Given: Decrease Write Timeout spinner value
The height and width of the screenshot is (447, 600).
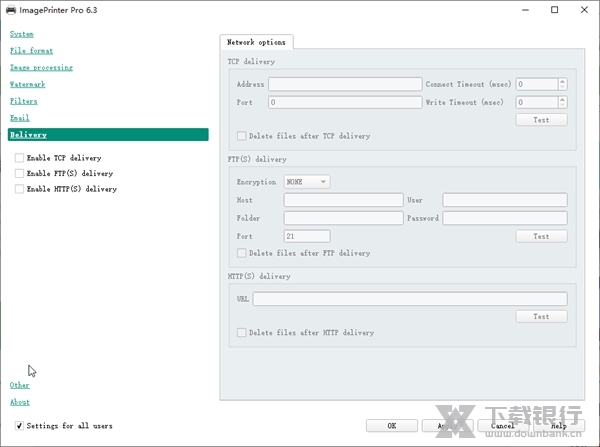Looking at the screenshot, I should (562, 105).
